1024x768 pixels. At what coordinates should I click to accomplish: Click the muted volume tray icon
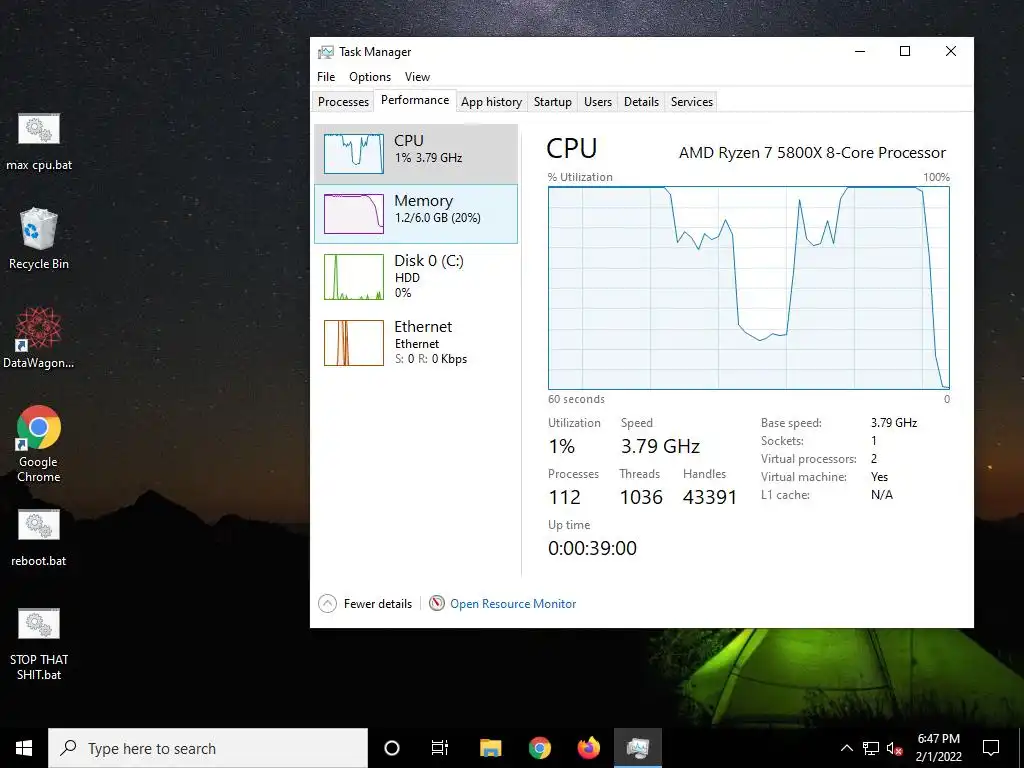pos(895,748)
